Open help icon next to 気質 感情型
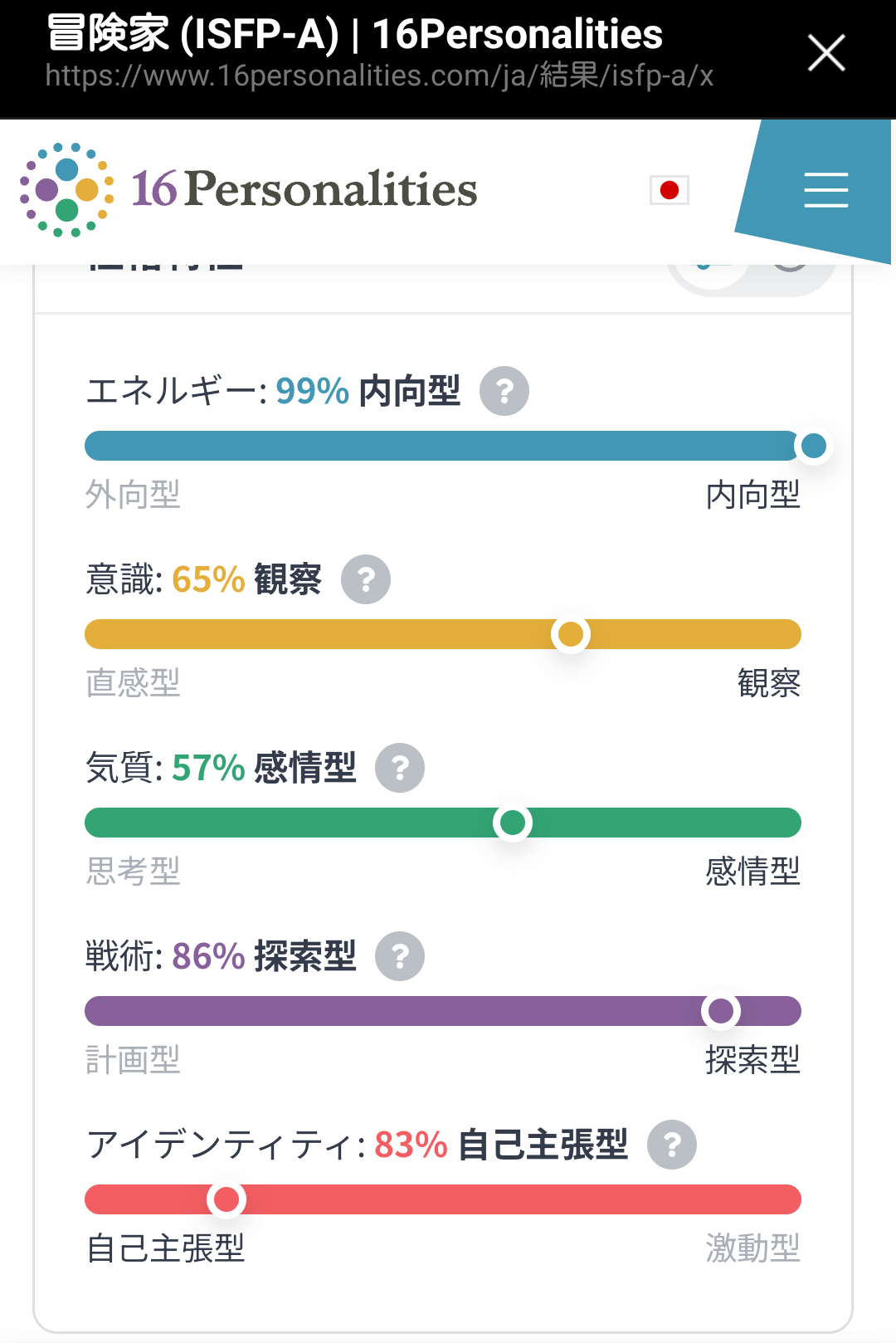896x1343 pixels. pyautogui.click(x=400, y=768)
